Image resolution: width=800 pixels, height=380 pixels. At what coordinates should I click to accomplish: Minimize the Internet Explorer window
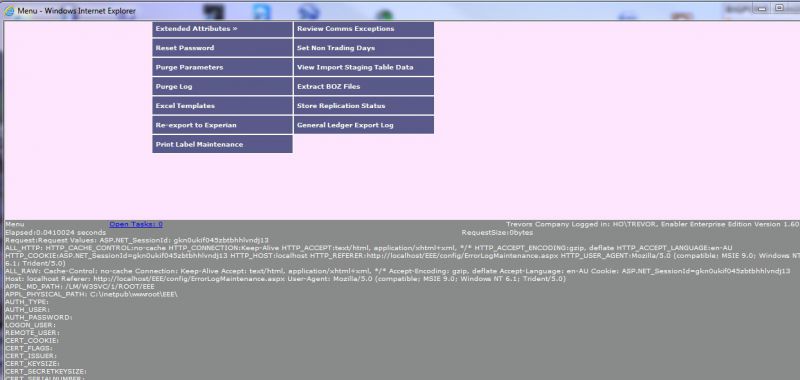point(762,9)
